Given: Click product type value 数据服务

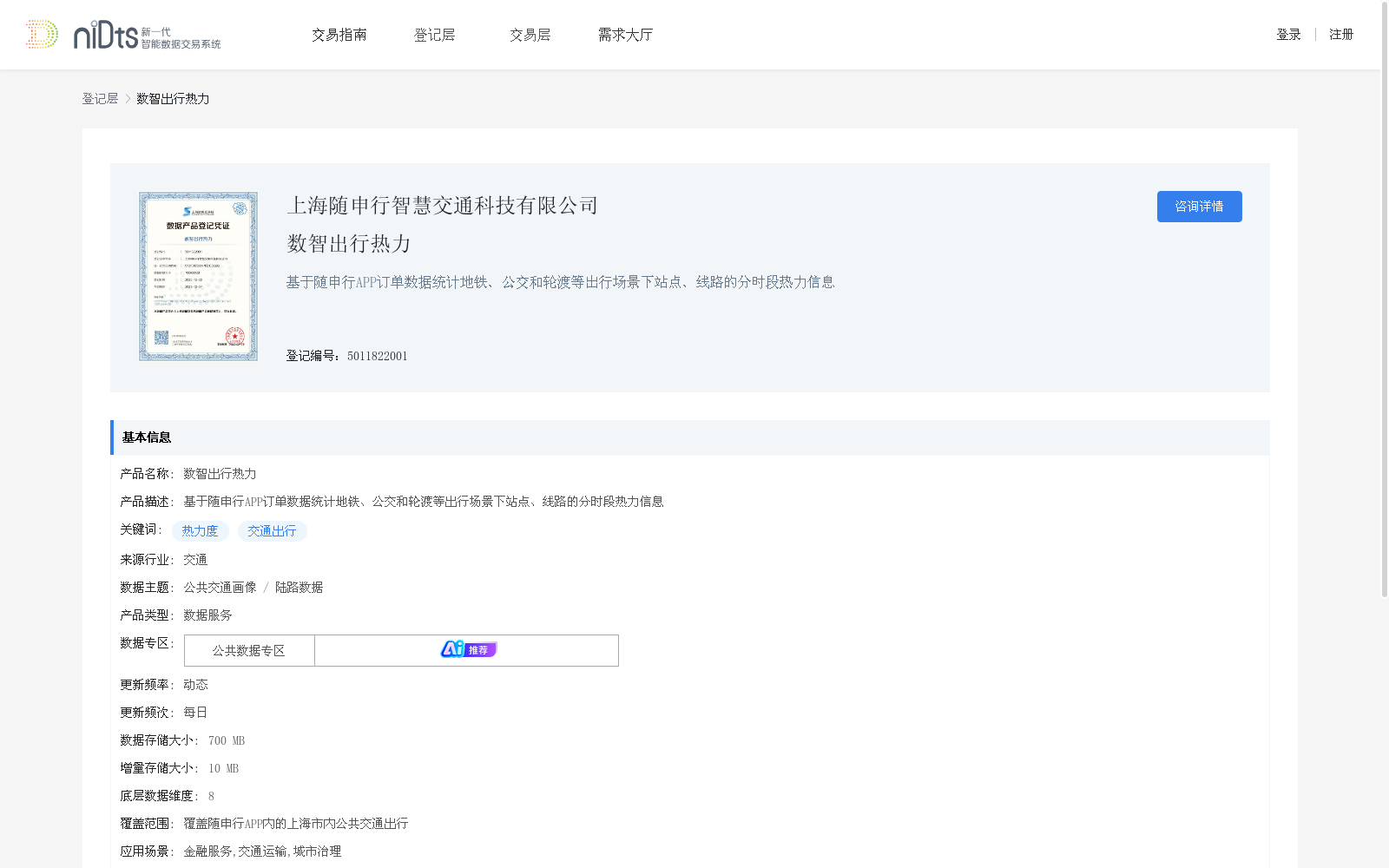Looking at the screenshot, I should (x=207, y=615).
